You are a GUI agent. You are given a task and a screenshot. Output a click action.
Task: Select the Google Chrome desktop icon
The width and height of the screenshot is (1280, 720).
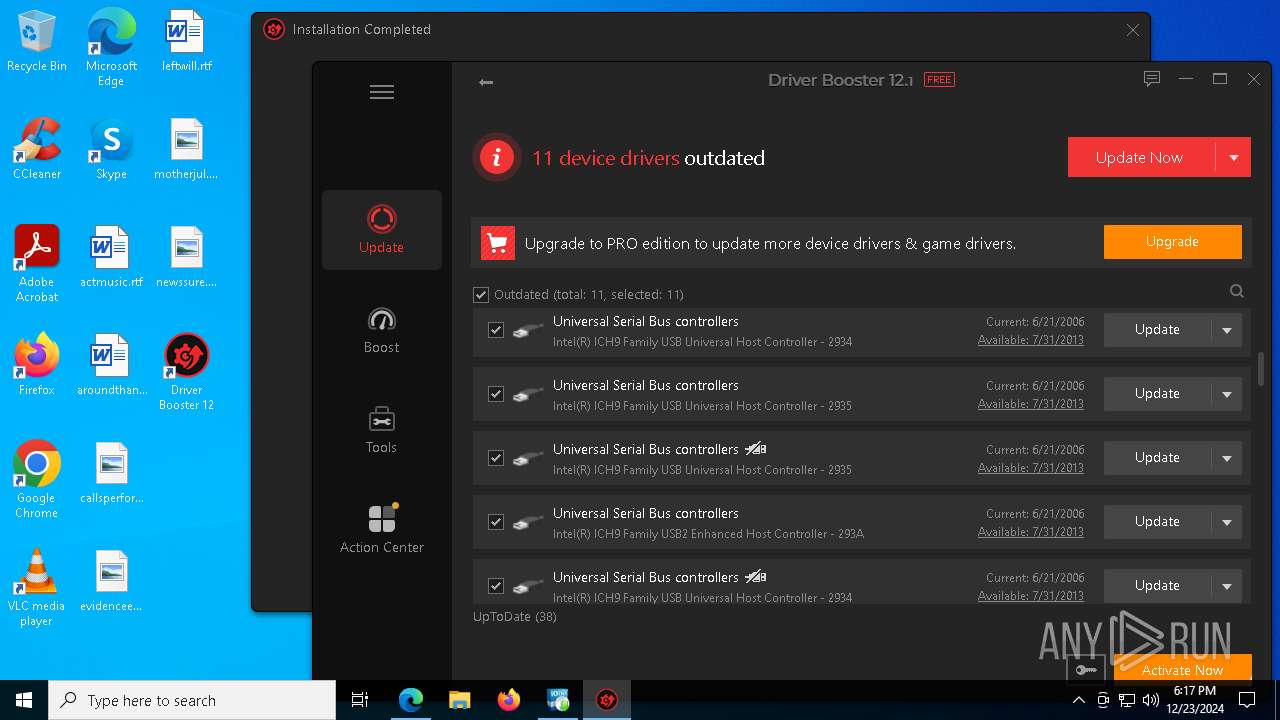click(x=37, y=480)
